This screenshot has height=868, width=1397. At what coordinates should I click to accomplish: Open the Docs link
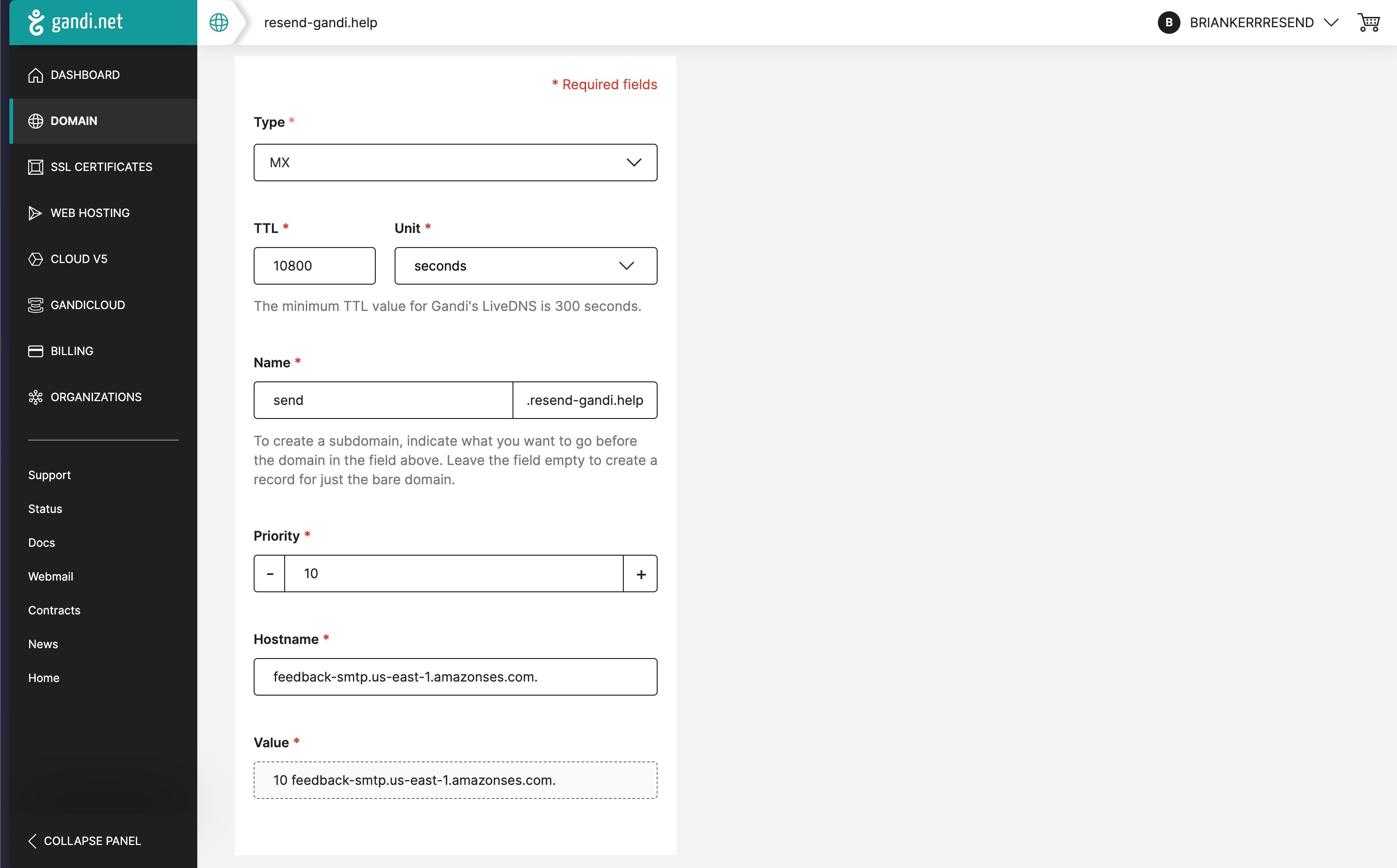click(41, 542)
